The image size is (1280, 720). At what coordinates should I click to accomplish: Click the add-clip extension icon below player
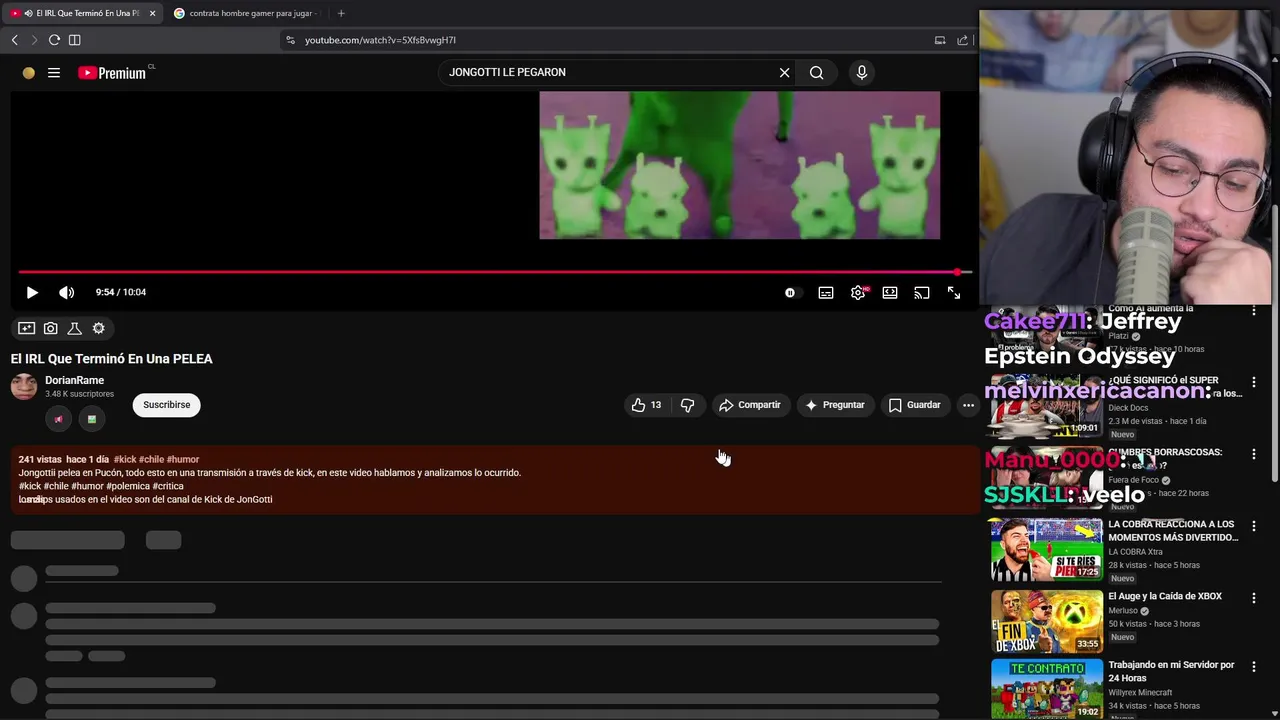point(27,328)
